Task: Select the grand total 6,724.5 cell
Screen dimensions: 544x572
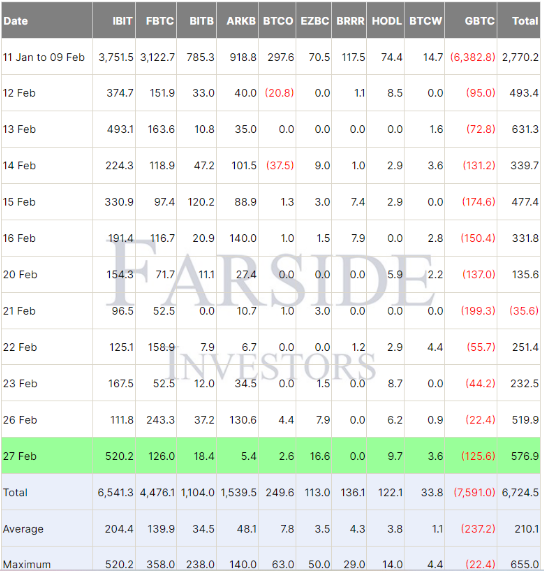Action: (519, 492)
